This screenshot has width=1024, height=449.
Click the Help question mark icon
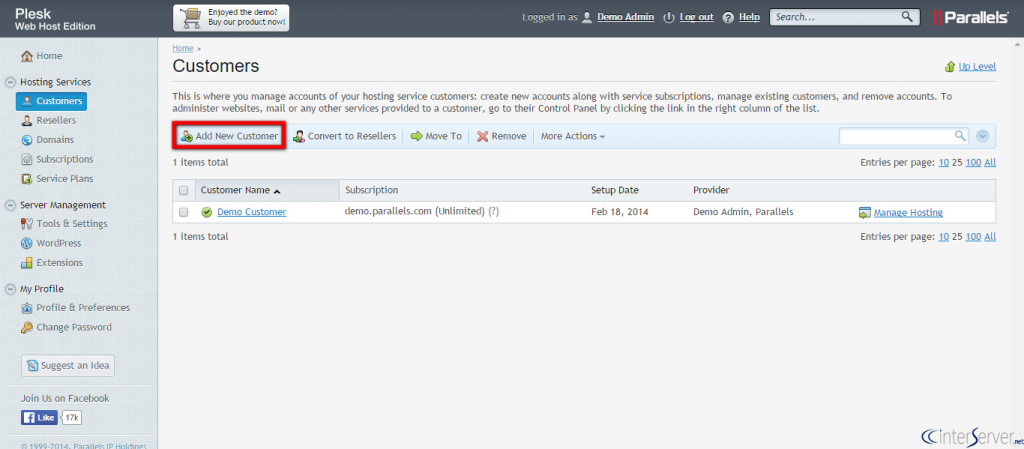tap(729, 18)
